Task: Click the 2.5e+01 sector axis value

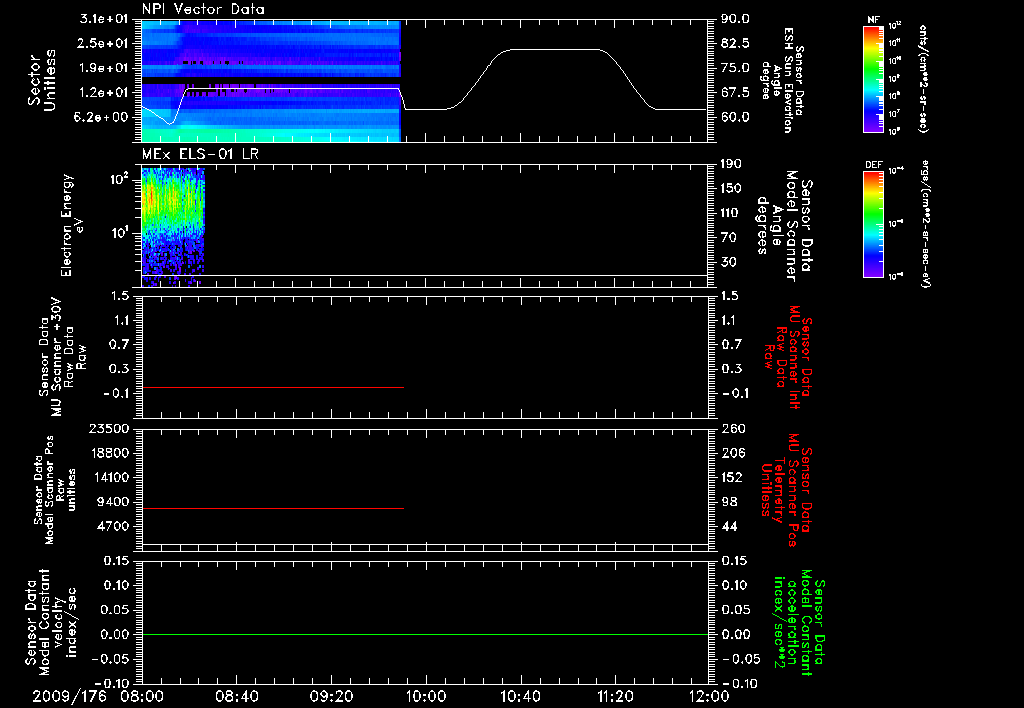Action: pos(103,43)
